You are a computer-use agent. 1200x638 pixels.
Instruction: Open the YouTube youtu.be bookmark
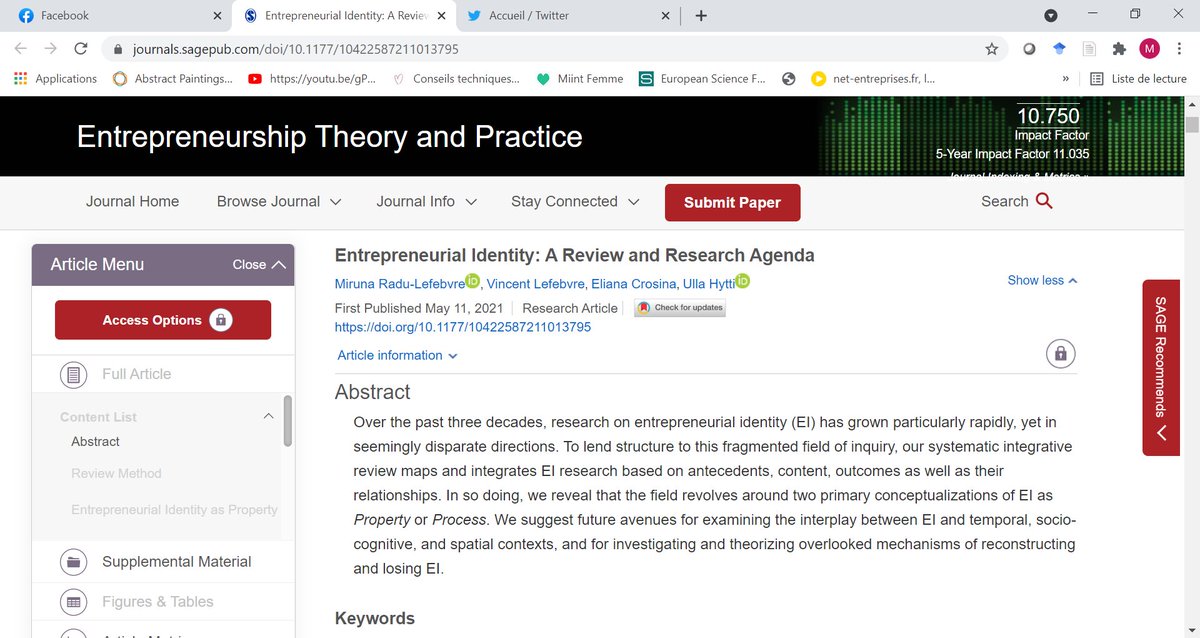click(311, 78)
